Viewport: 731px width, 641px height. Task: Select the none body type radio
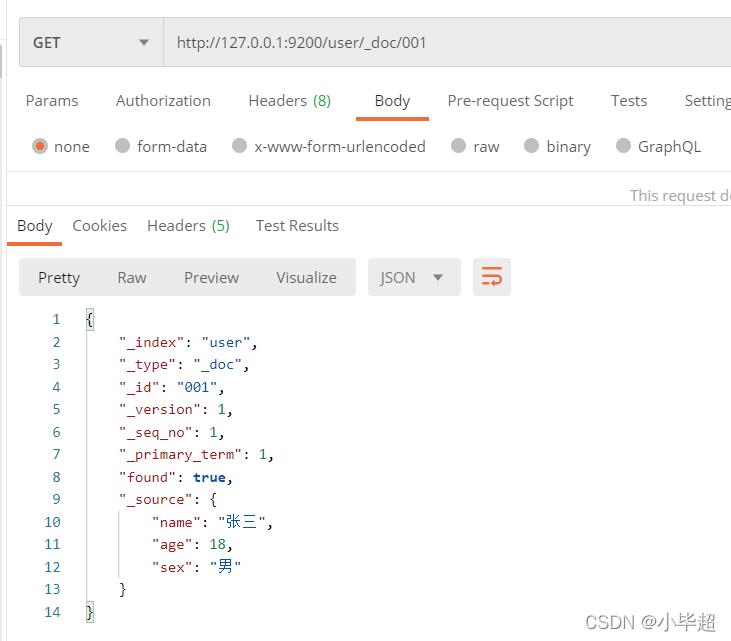(x=40, y=146)
